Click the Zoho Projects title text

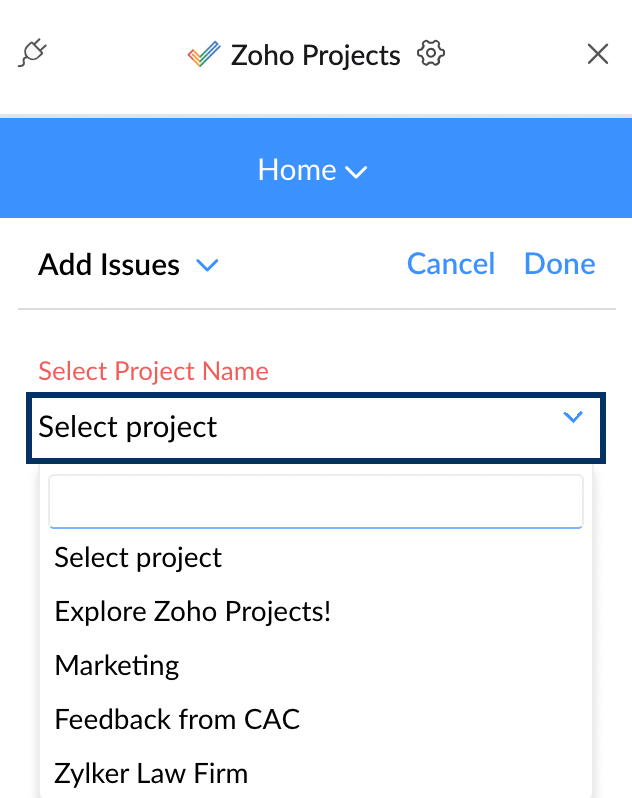(315, 55)
